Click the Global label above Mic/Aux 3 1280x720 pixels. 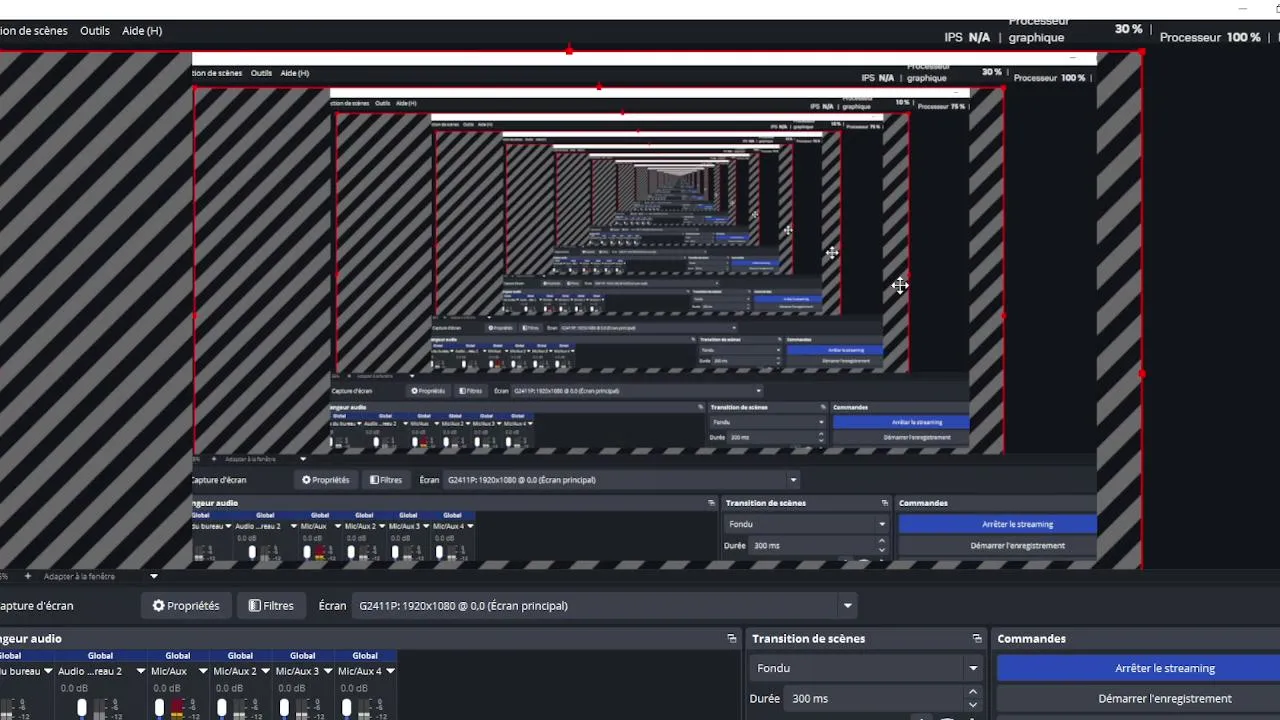pos(302,656)
